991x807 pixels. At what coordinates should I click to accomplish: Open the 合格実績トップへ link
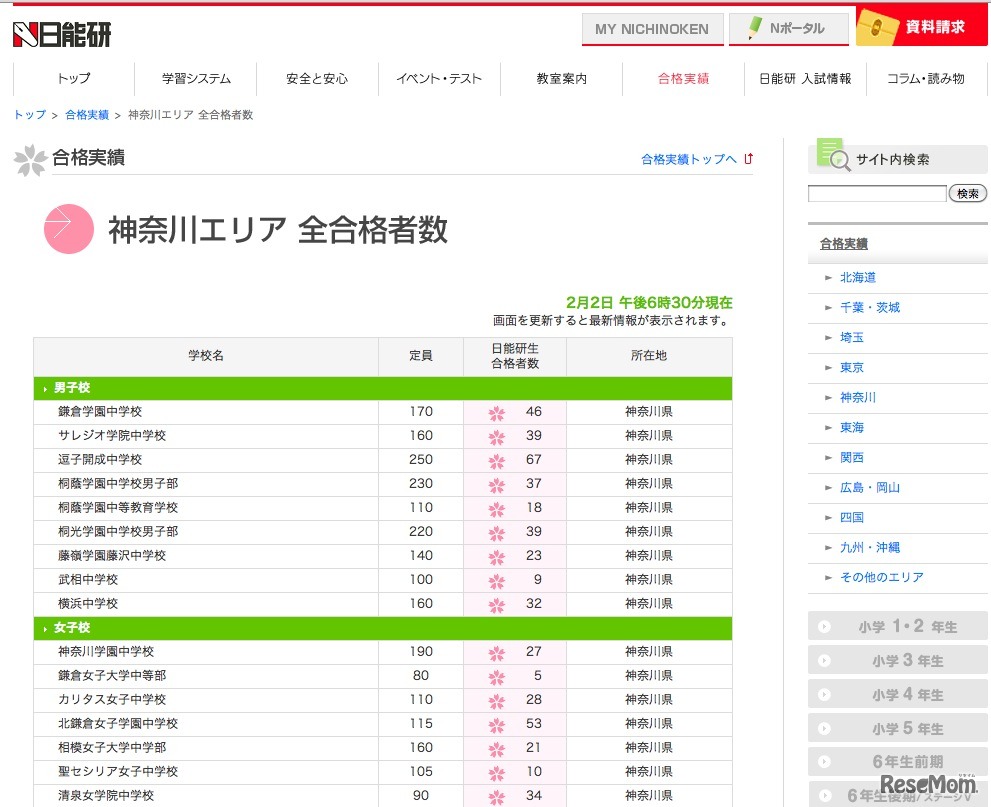[689, 158]
